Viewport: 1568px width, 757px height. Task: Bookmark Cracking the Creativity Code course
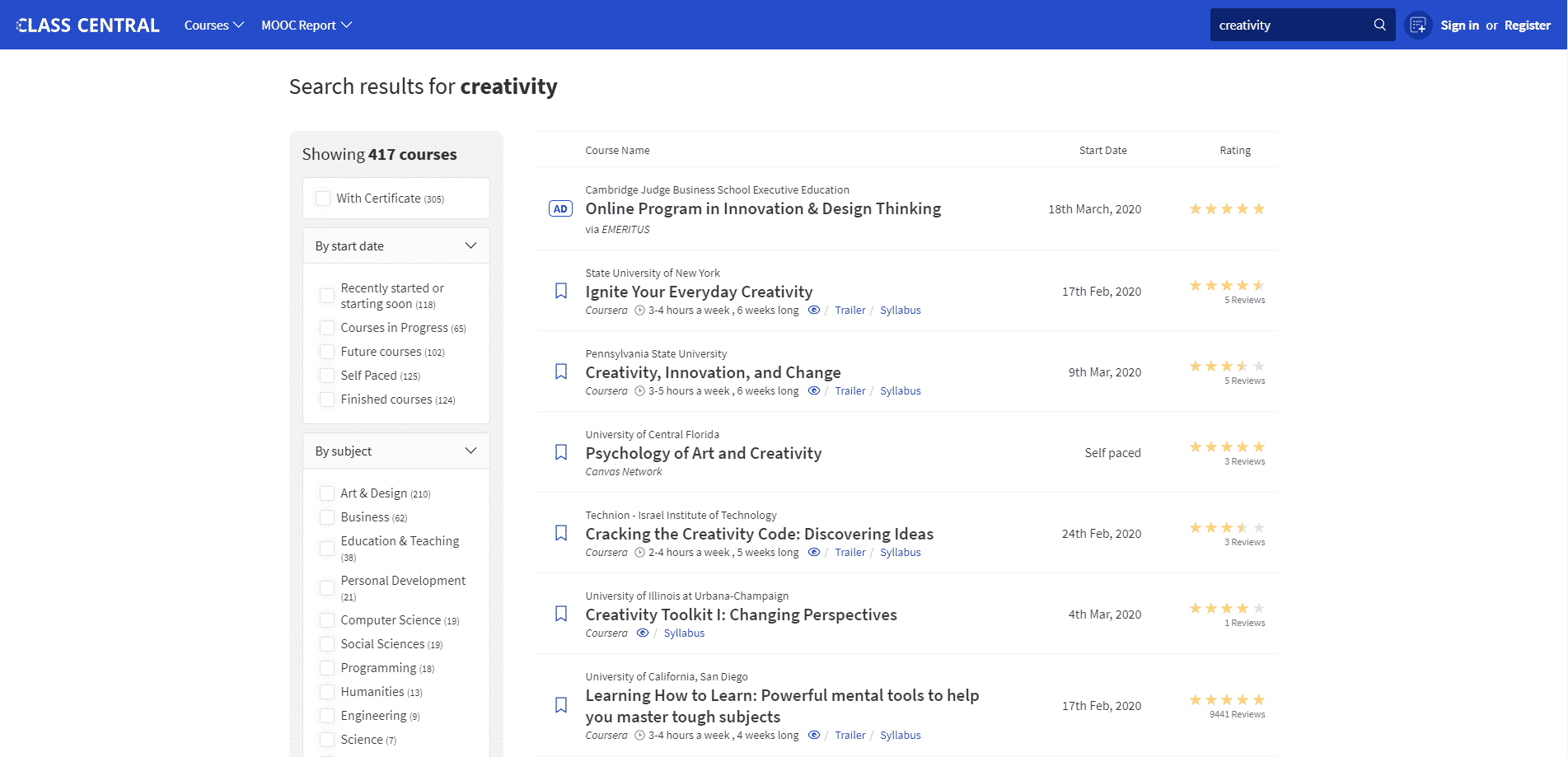pyautogui.click(x=561, y=533)
